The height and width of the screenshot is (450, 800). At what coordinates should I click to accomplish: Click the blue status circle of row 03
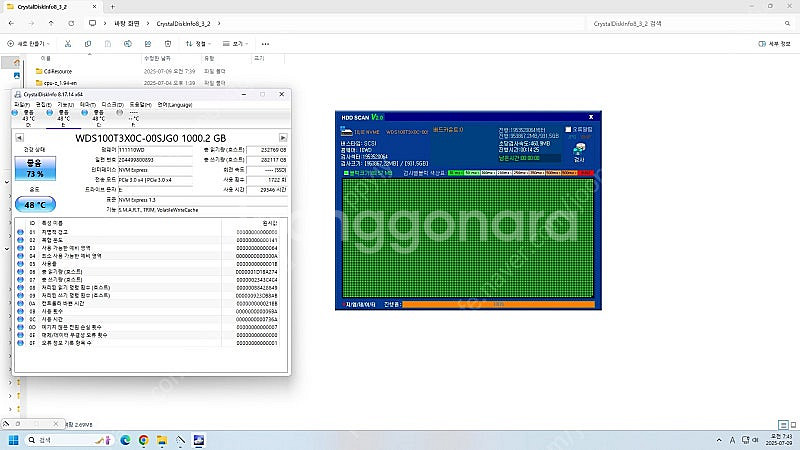click(x=20, y=248)
